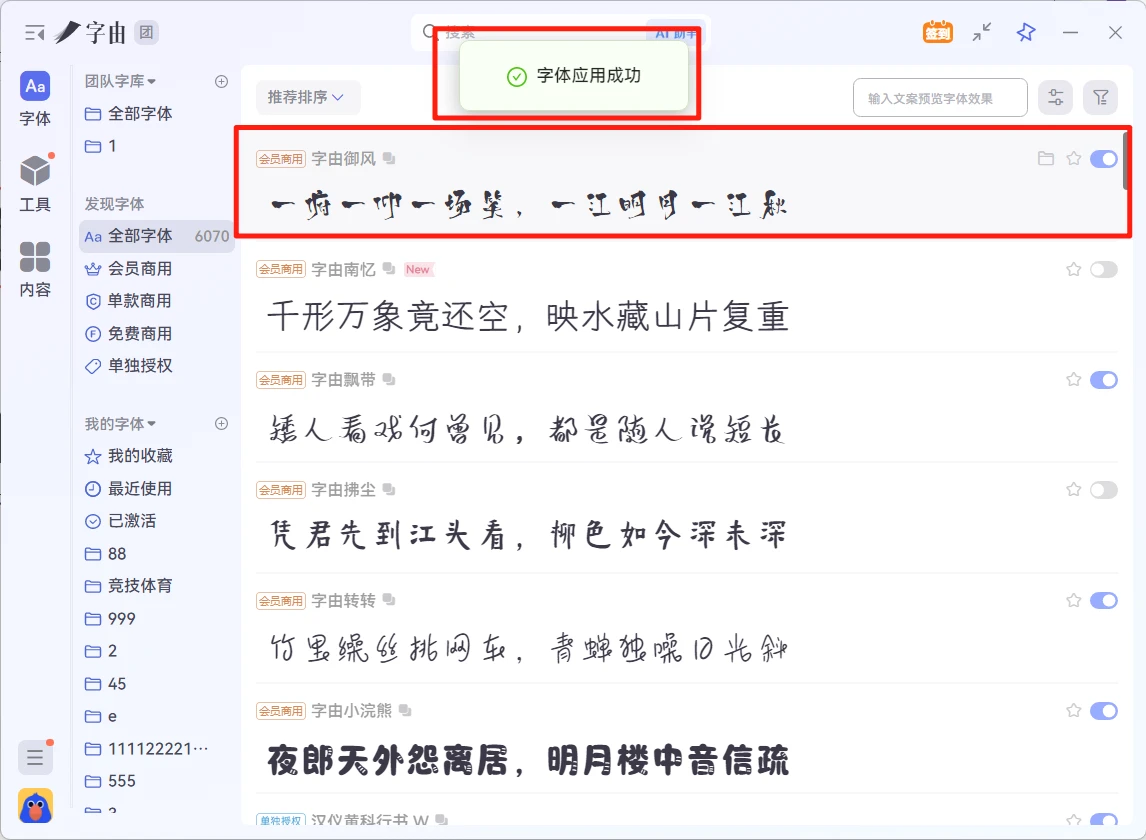The width and height of the screenshot is (1146, 840).
Task: Collapse the sidebar with the top-left icon
Action: 32,31
